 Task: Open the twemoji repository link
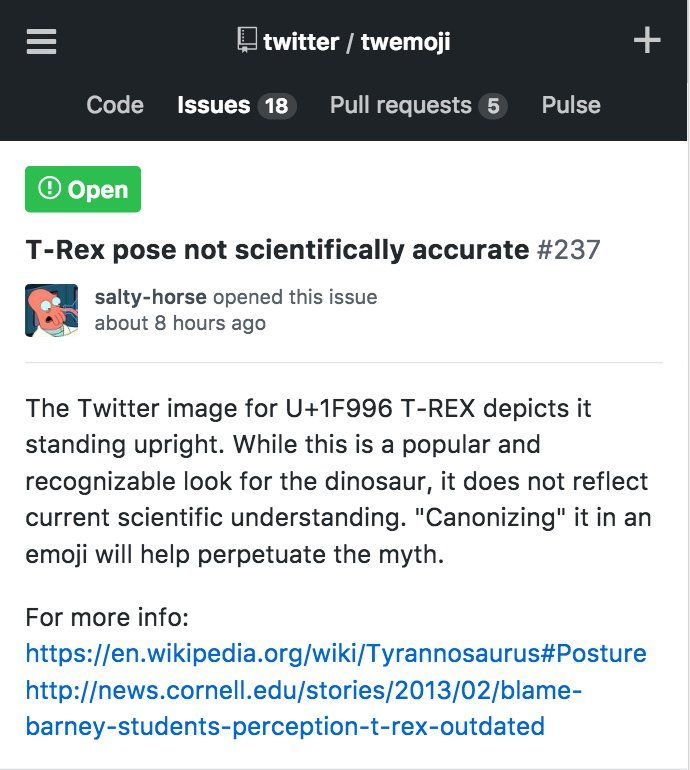(x=405, y=41)
